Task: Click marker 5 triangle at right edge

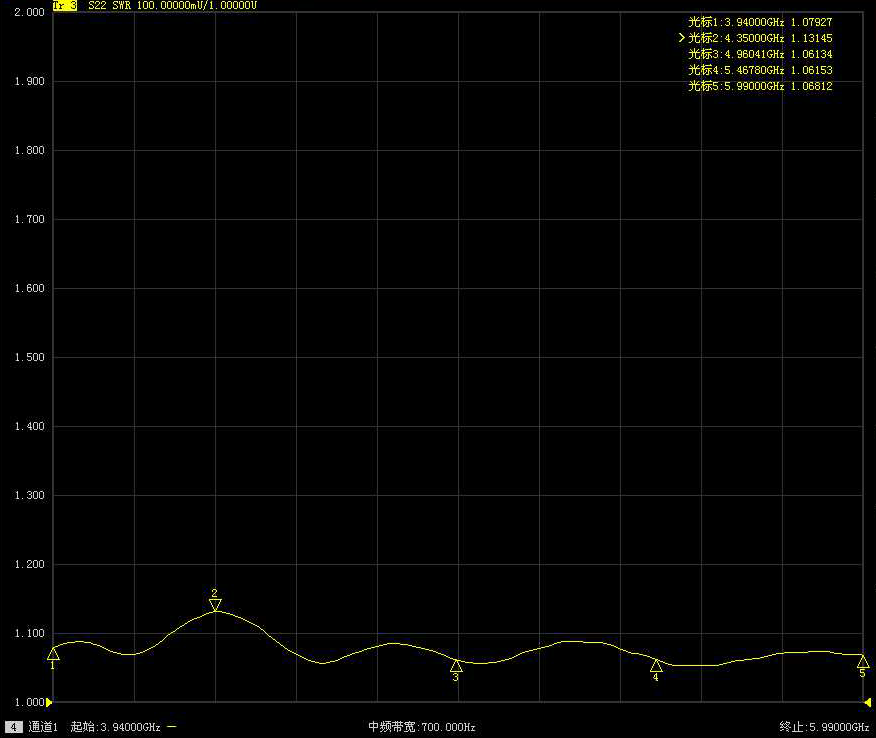Action: point(862,662)
